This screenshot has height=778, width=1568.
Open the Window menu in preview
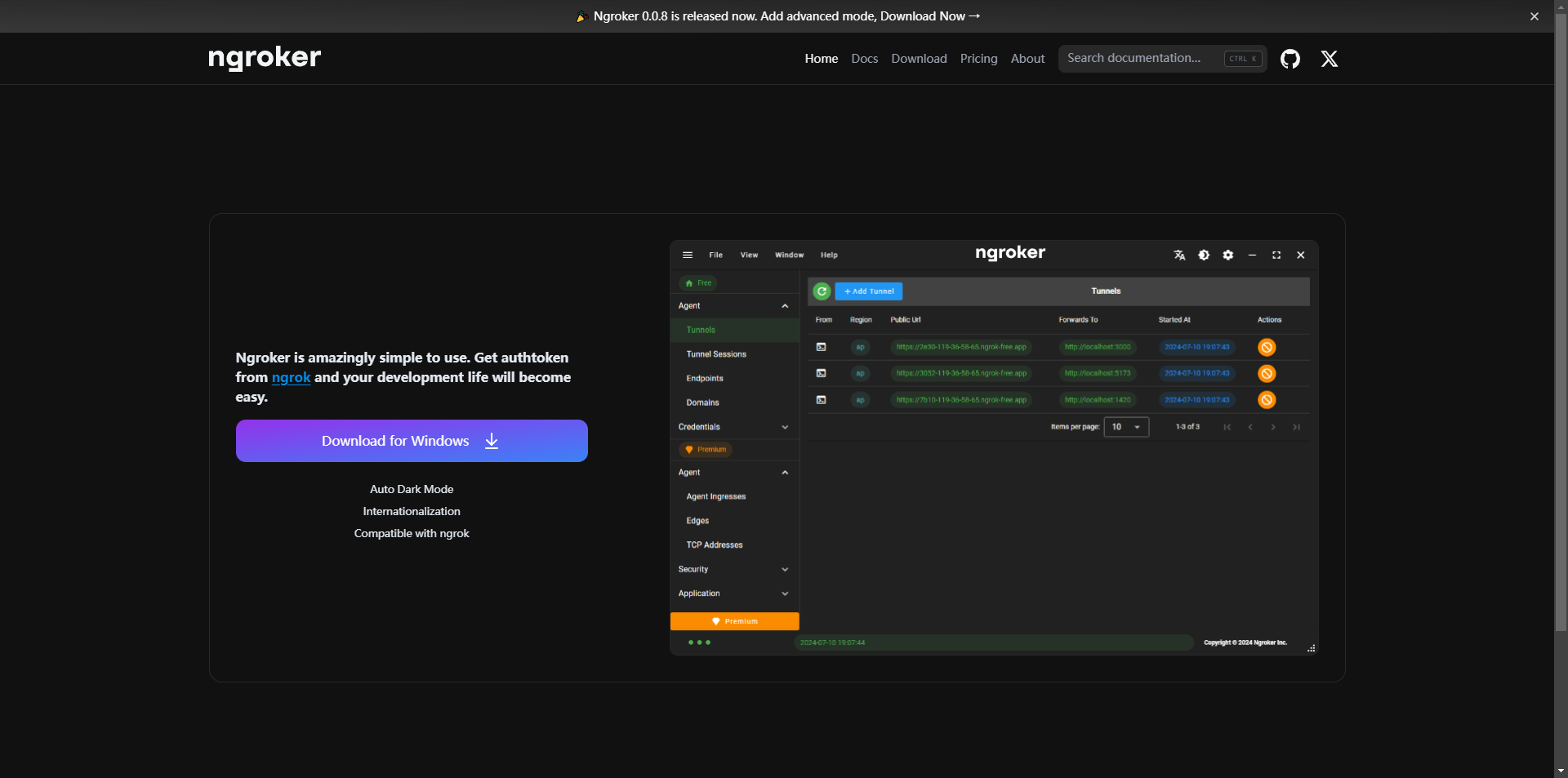point(789,255)
